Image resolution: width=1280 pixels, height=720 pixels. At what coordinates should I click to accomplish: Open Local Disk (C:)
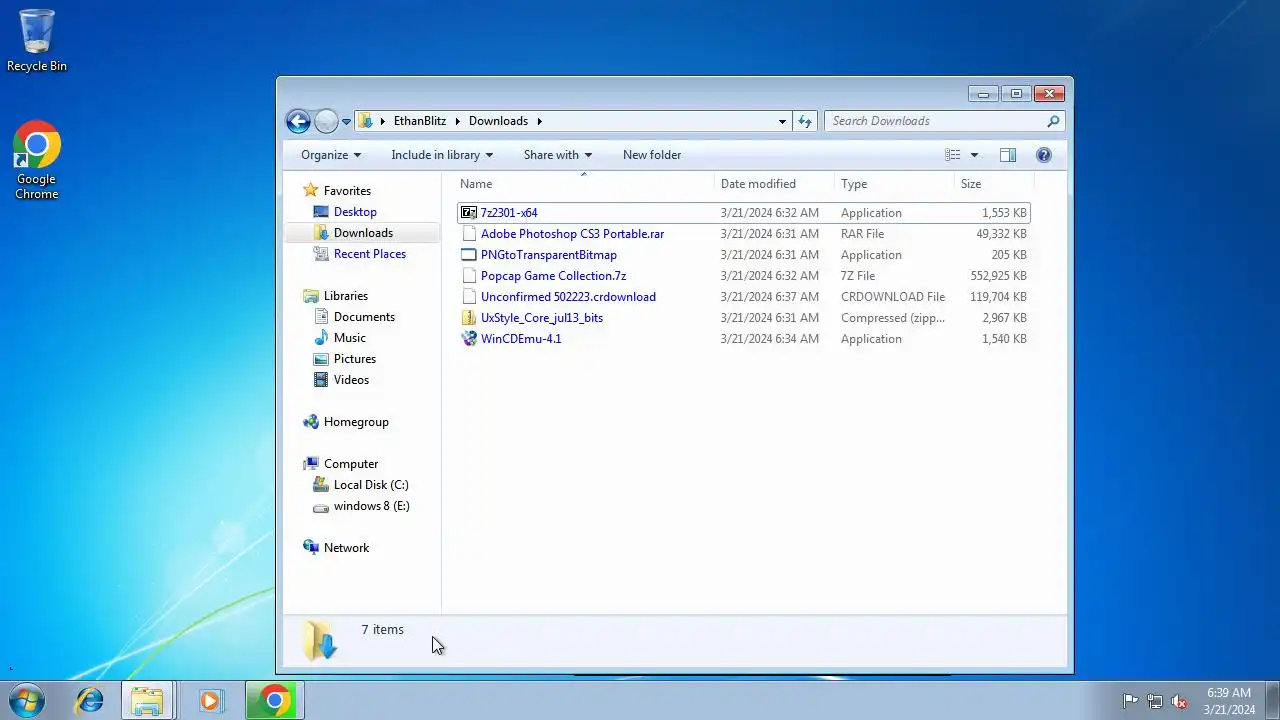371,485
